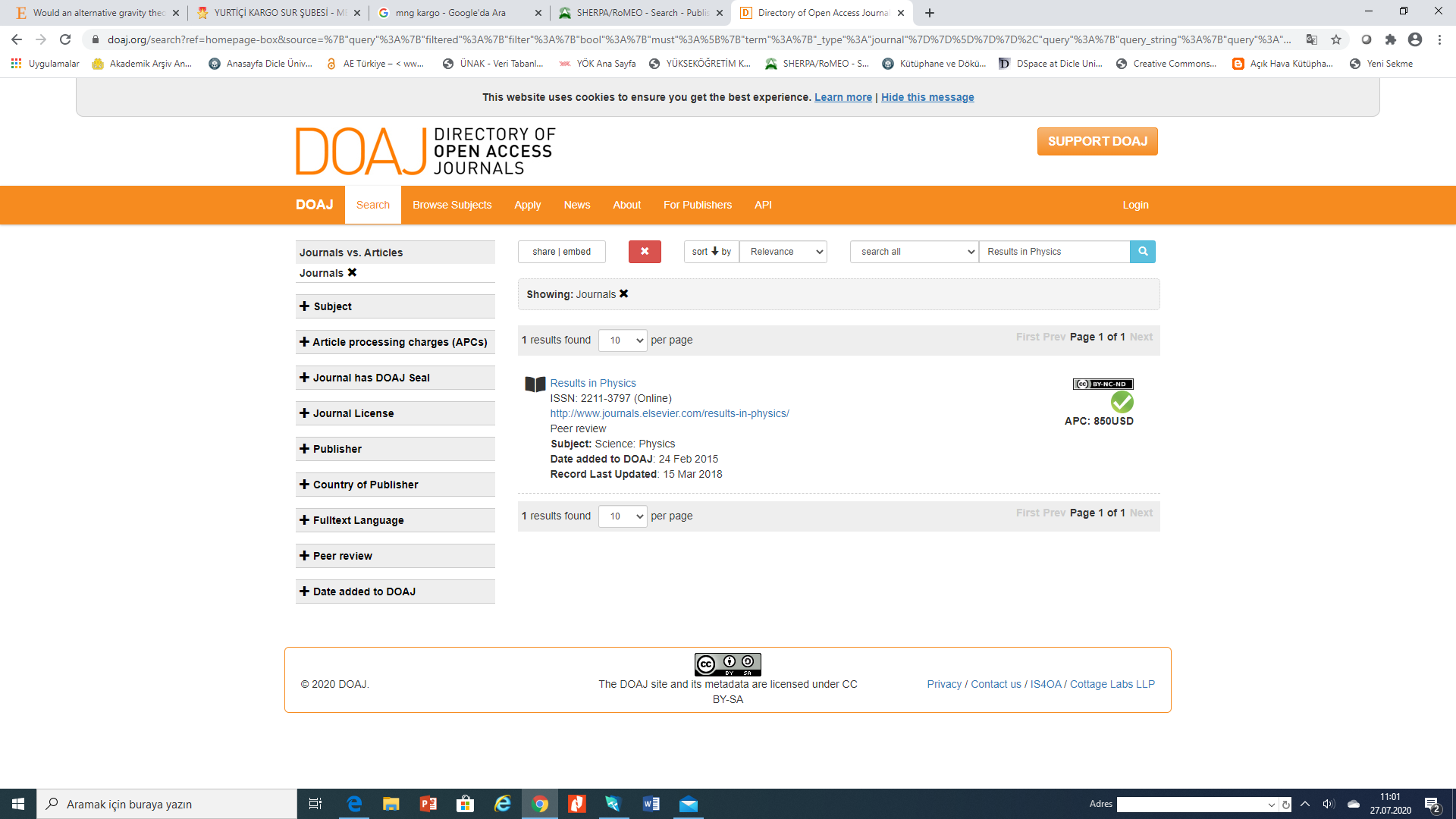
Task: Click the SUPPORT DOAJ button
Action: 1097,141
